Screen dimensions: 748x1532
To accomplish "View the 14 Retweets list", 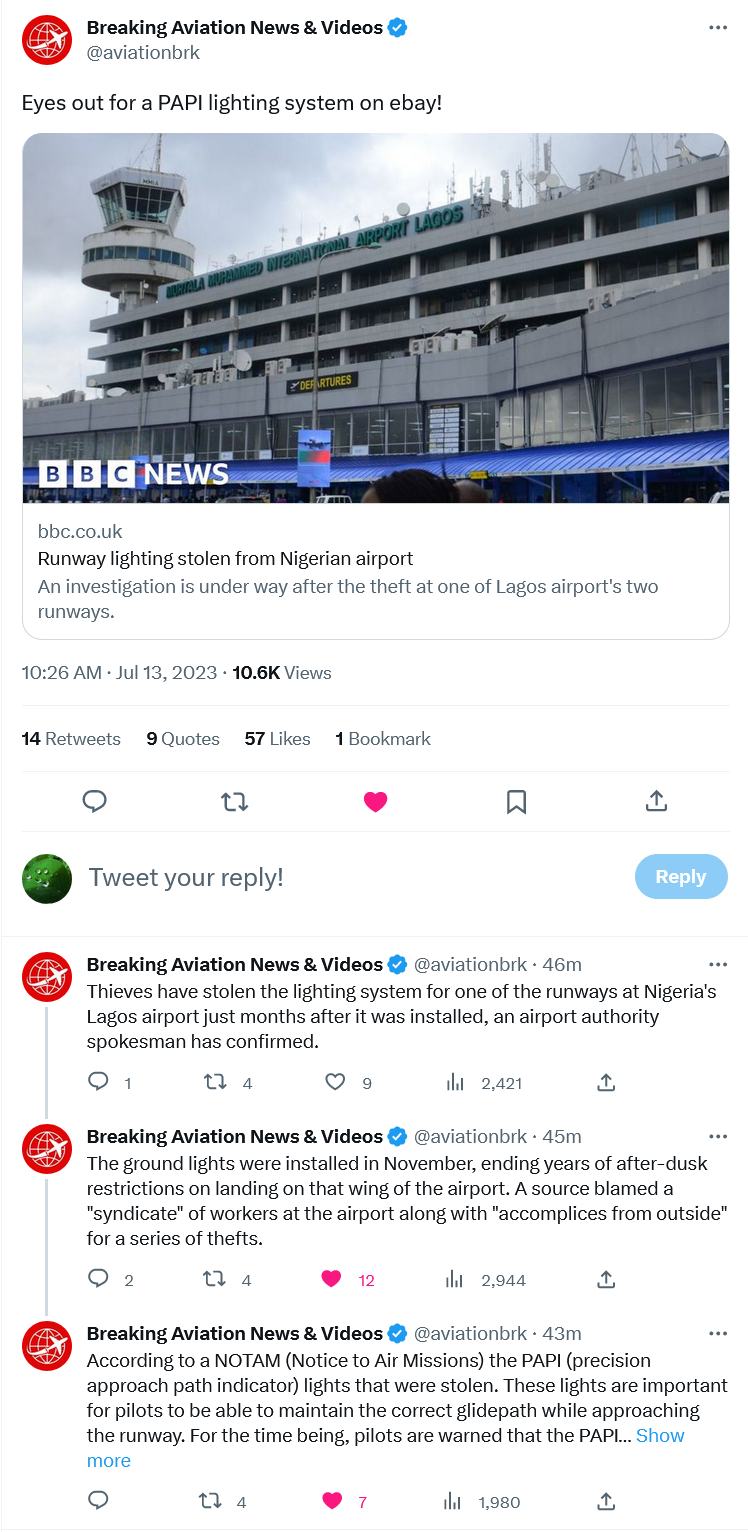I will point(71,739).
